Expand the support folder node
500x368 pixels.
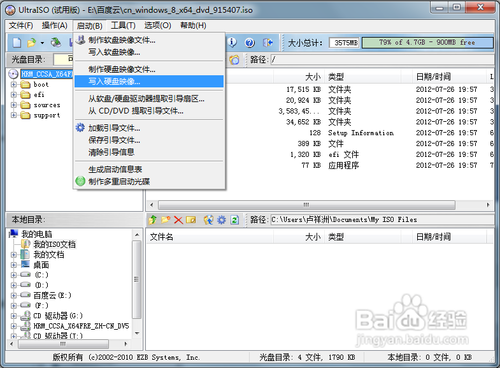coord(13,115)
